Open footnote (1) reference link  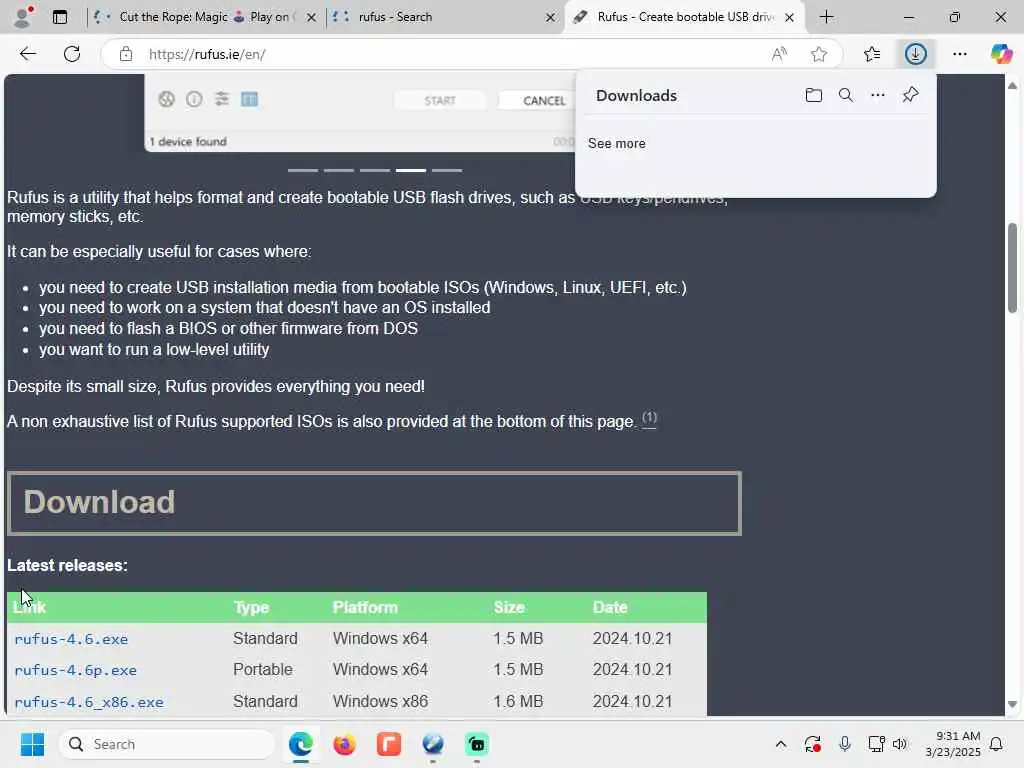coord(649,419)
